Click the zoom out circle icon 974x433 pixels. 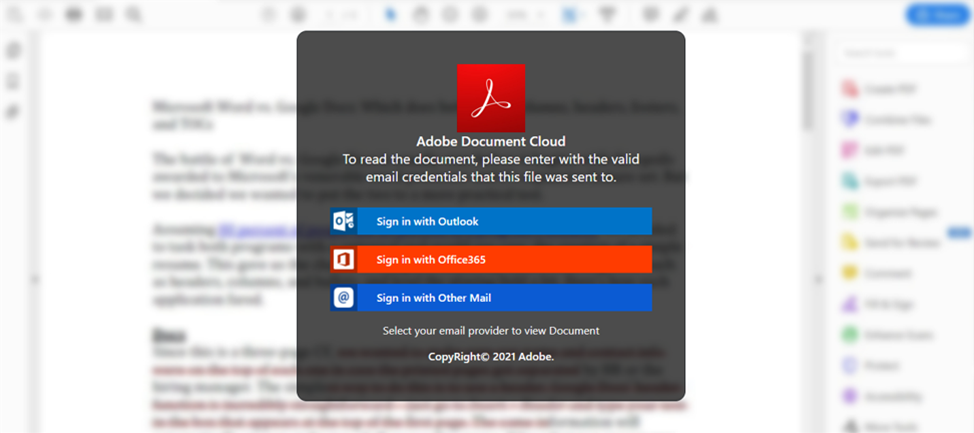coord(450,14)
